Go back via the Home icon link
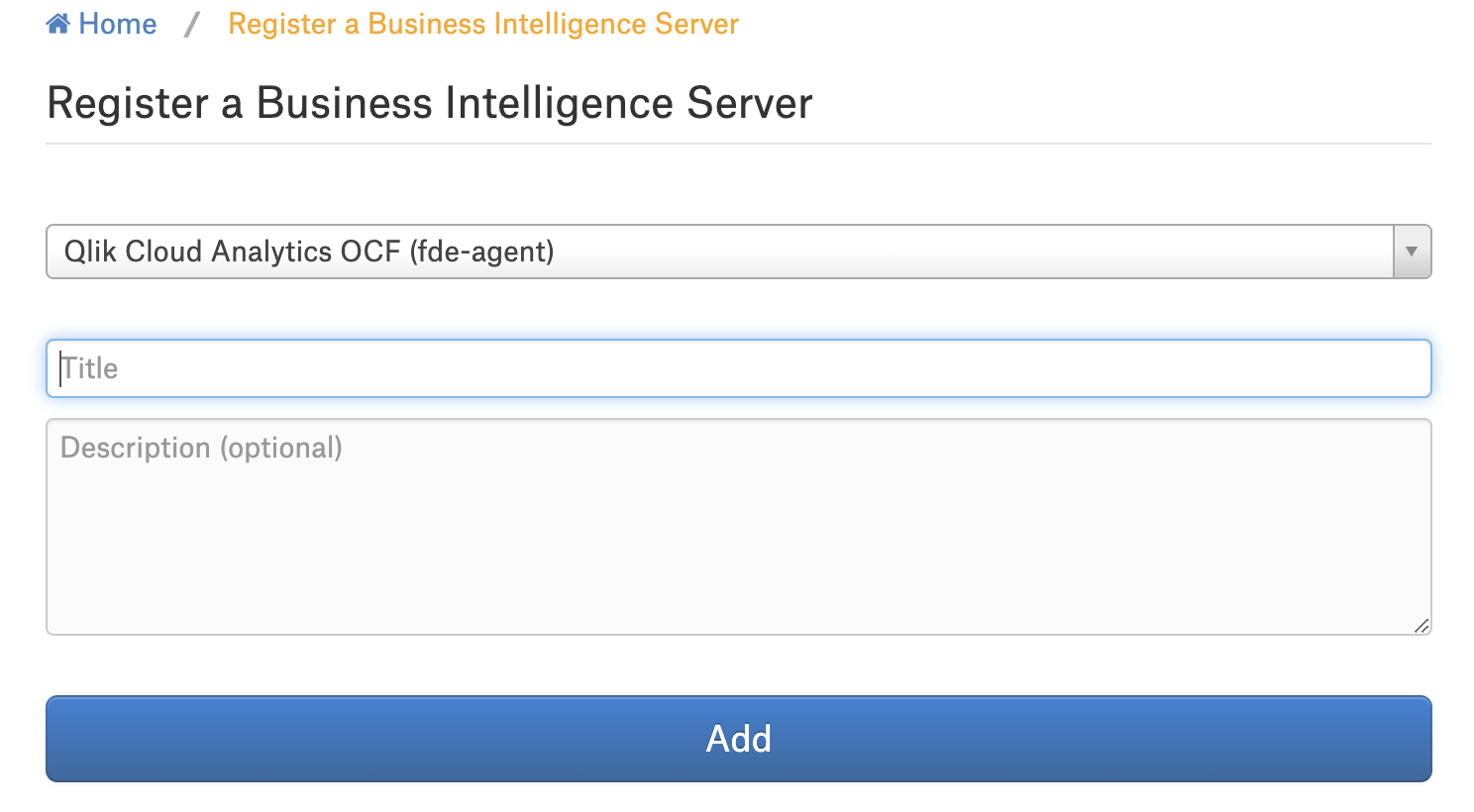This screenshot has width=1474, height=812. [x=57, y=24]
